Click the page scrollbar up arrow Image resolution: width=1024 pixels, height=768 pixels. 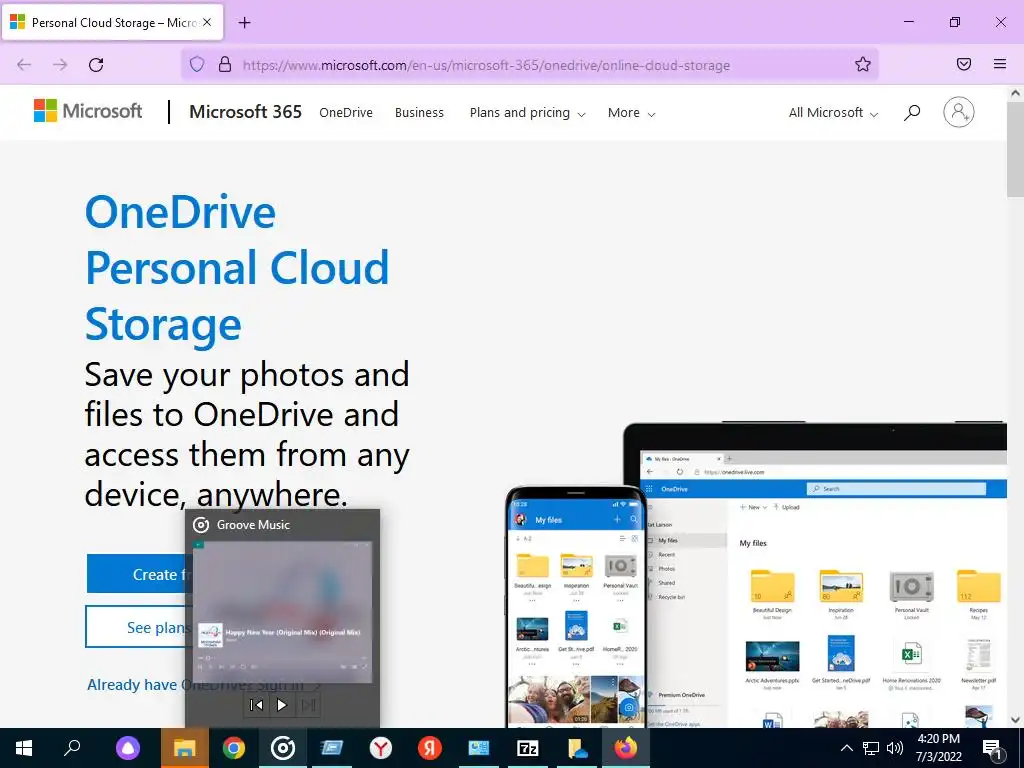pyautogui.click(x=1015, y=93)
